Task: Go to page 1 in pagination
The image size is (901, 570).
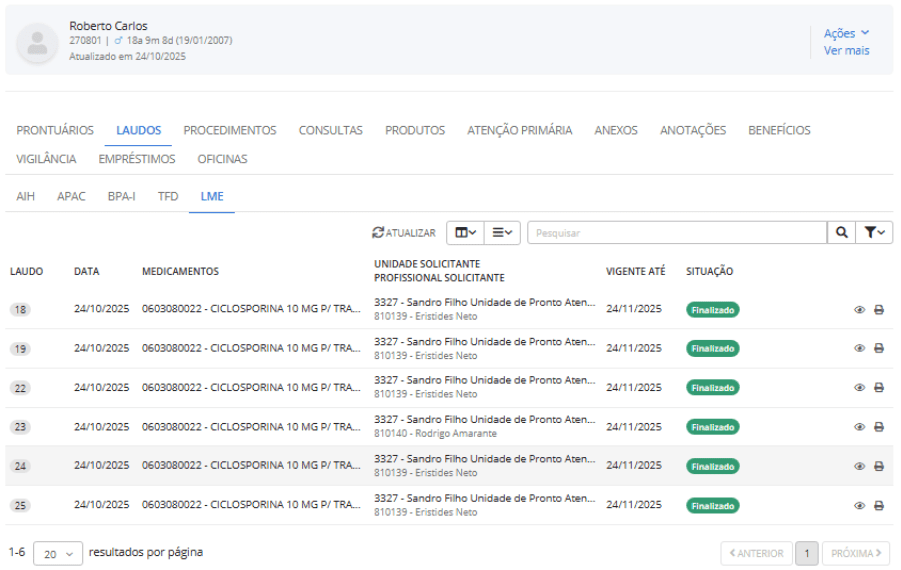Action: (806, 553)
